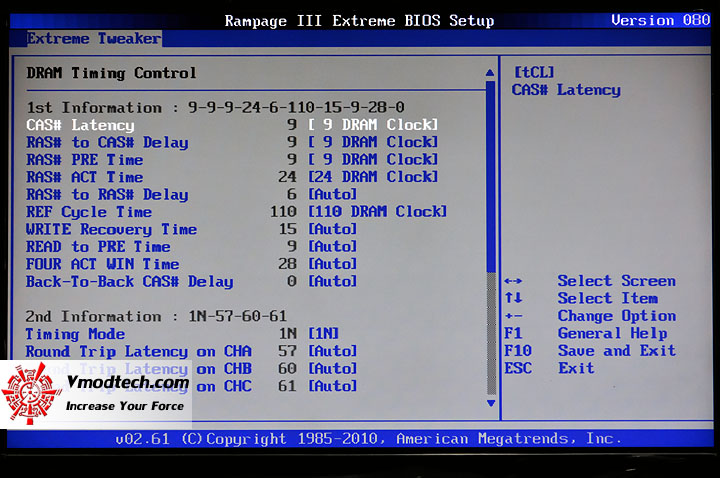Select RAS# to RAS# Delay setting

tap(107, 195)
